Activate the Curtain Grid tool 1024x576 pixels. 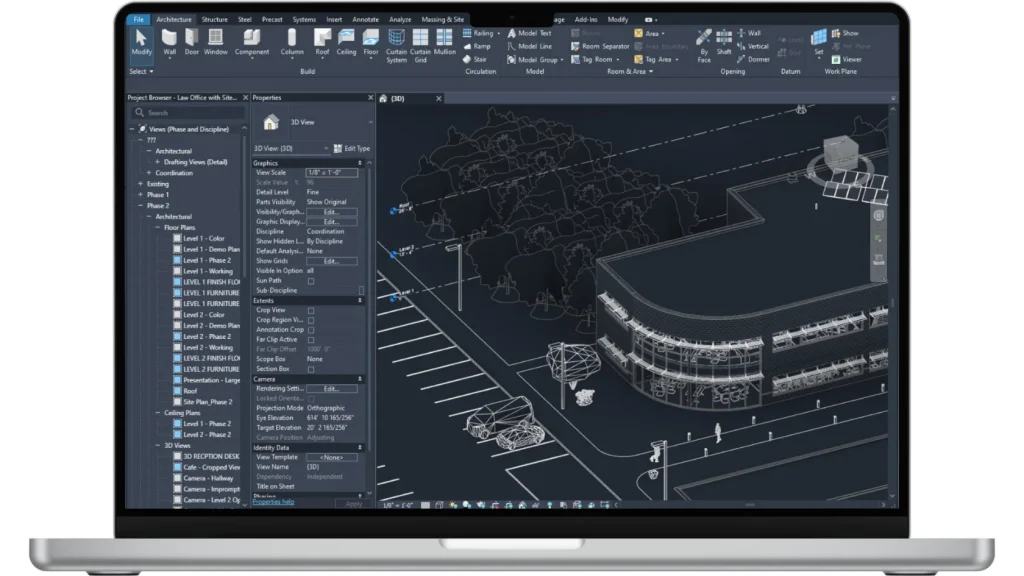point(421,42)
